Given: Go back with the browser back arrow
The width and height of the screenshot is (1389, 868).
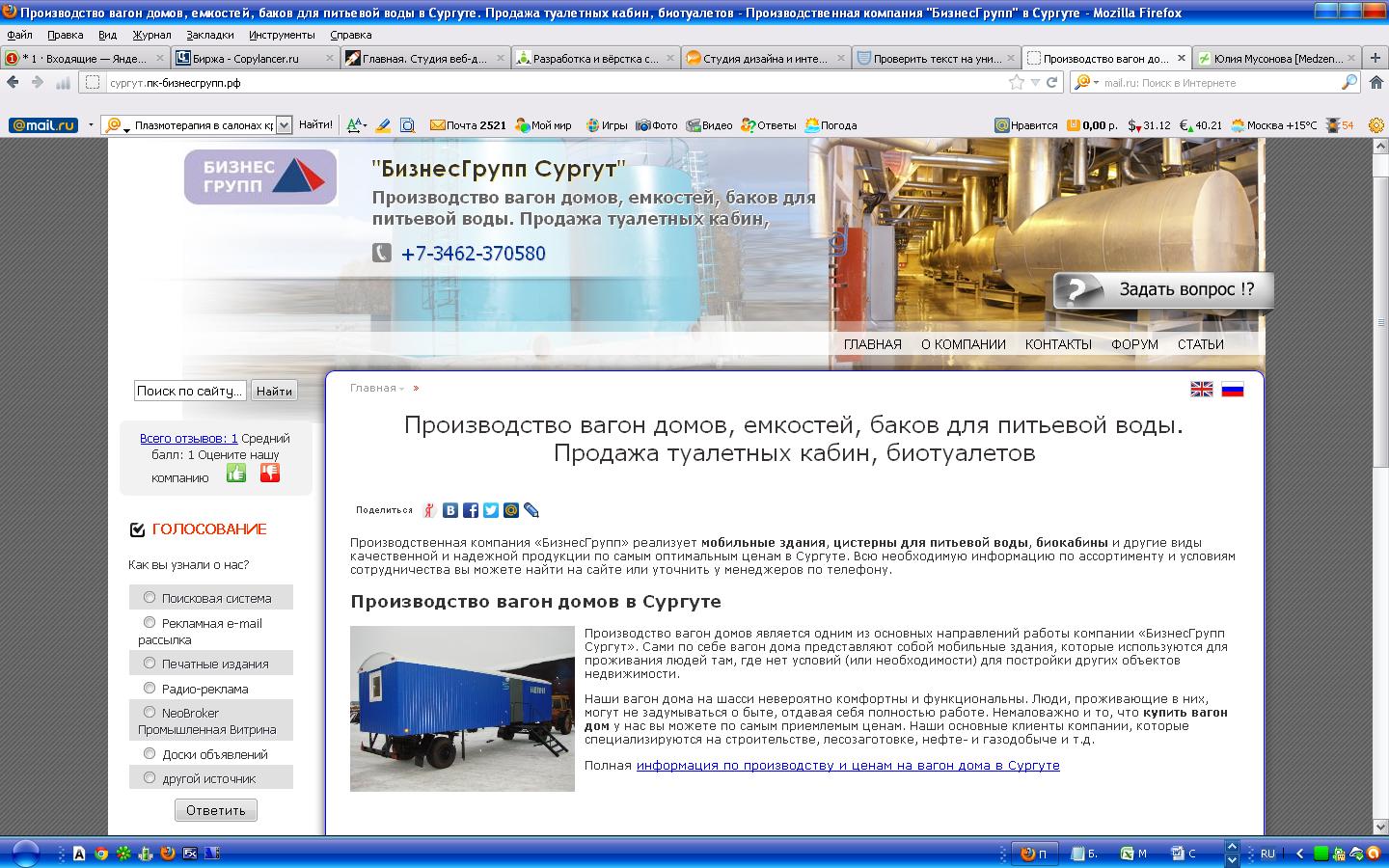Looking at the screenshot, I should coord(14,82).
